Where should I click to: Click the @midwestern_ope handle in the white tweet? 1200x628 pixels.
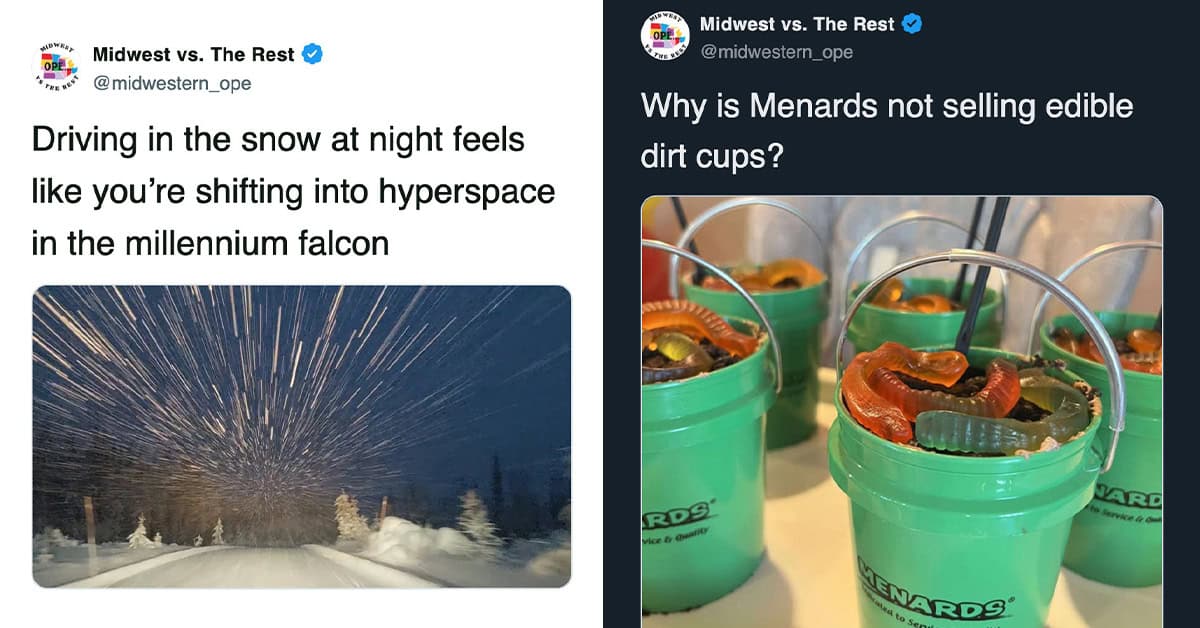[x=172, y=83]
